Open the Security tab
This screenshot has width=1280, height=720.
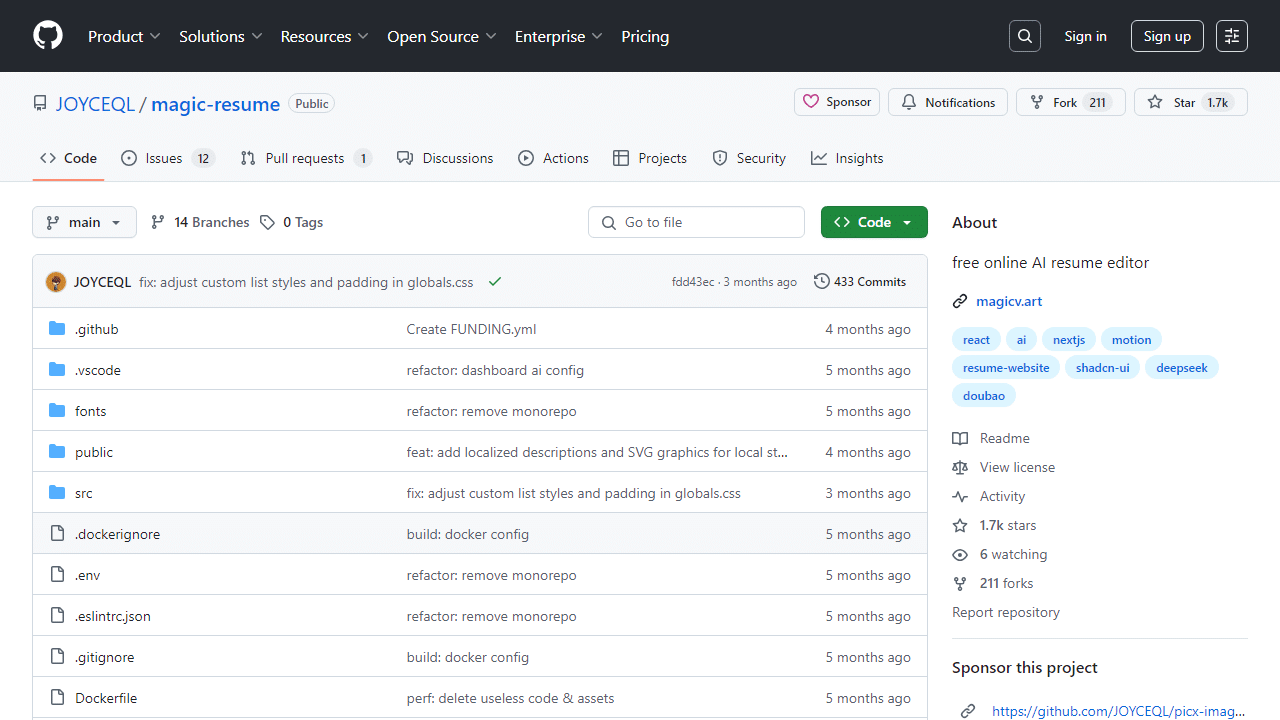(749, 158)
